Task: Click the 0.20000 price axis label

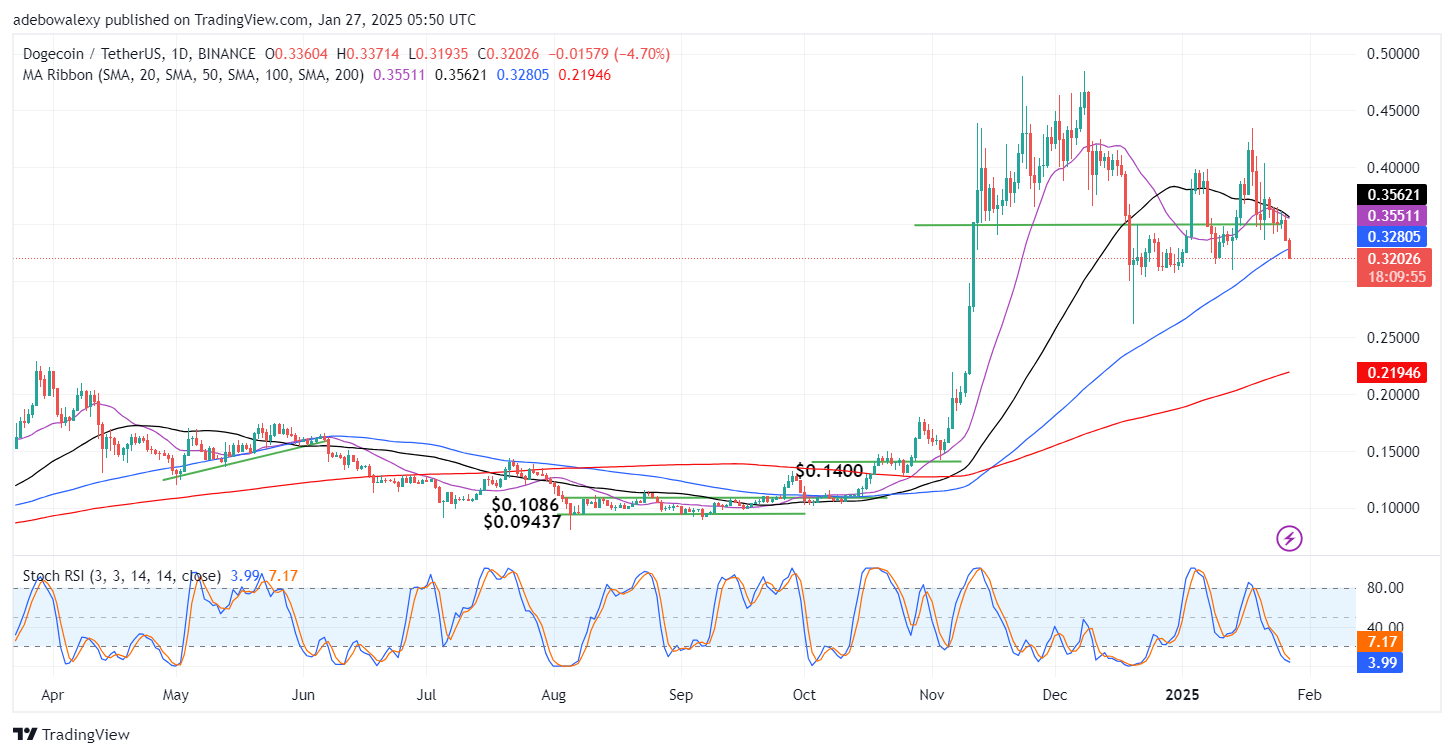Action: coord(1393,395)
